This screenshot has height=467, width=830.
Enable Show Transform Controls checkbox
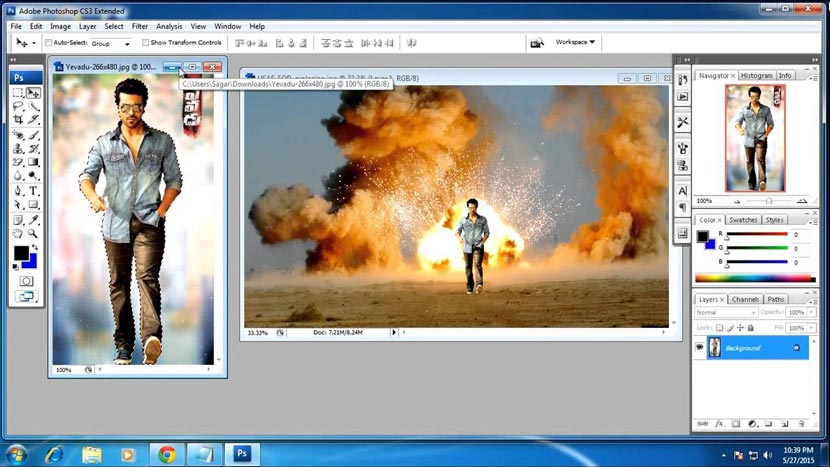click(145, 42)
